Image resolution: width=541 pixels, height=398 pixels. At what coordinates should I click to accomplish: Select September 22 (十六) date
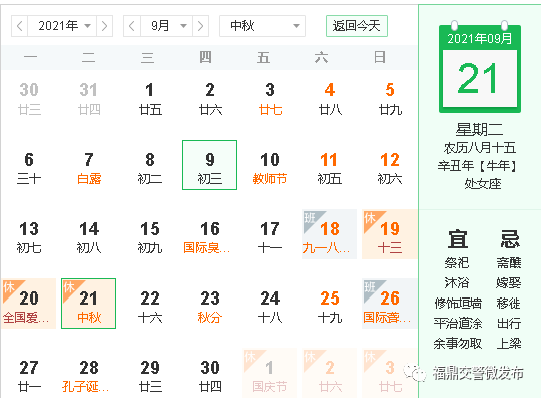click(x=149, y=307)
